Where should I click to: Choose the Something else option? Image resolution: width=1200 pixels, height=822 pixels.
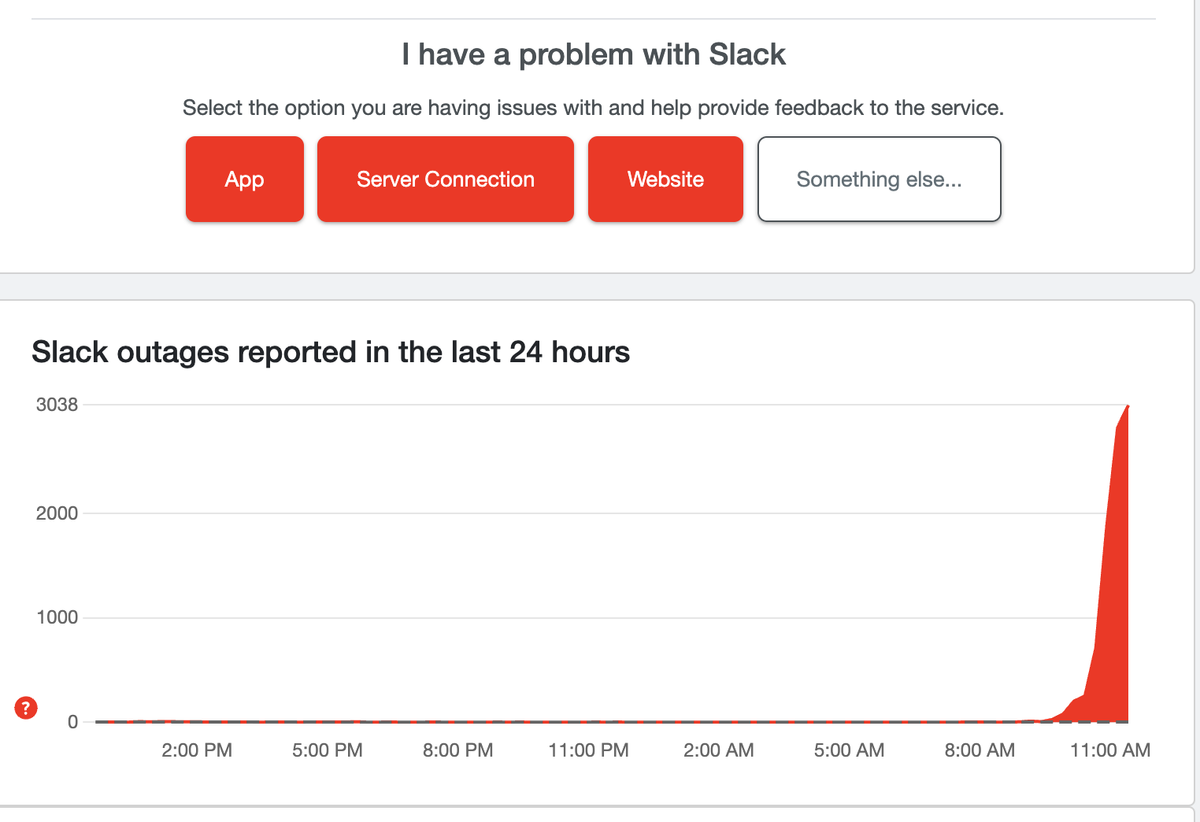coord(879,179)
